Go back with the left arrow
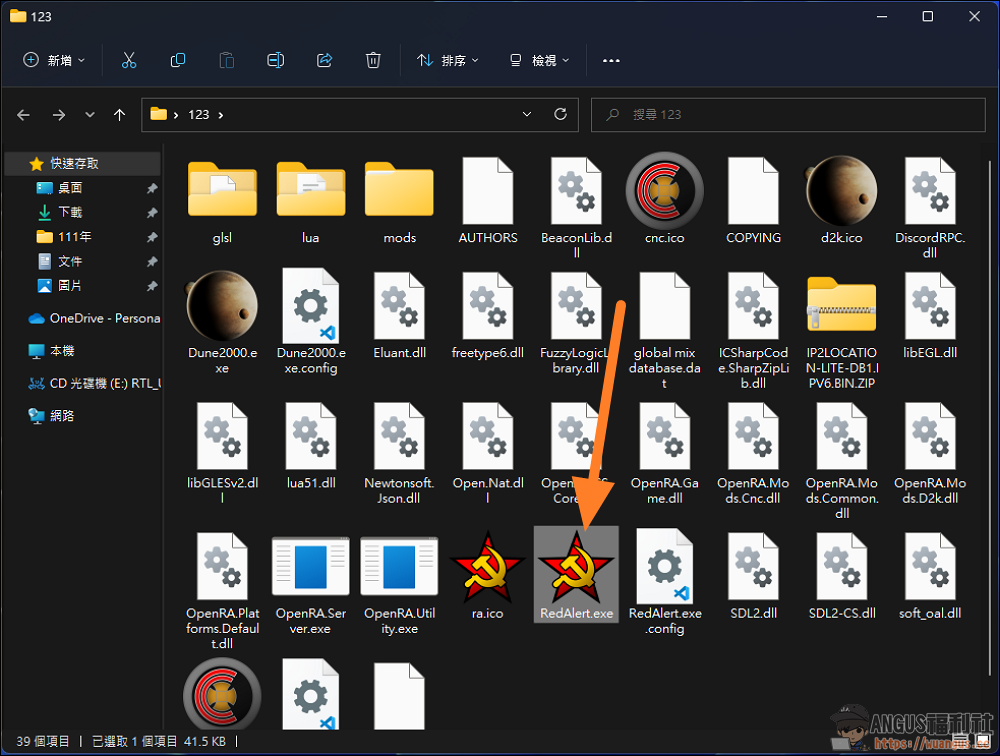The height and width of the screenshot is (756, 1000). (24, 115)
